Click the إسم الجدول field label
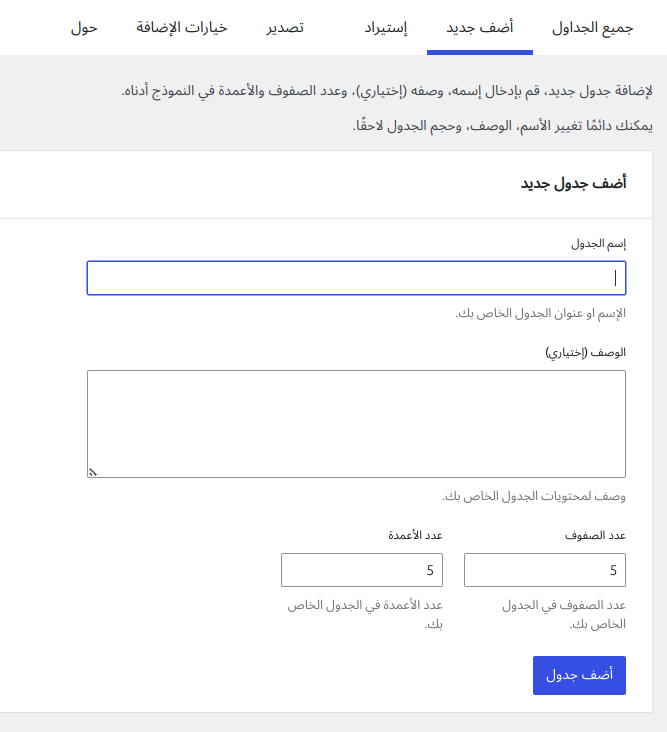667x732 pixels. tap(598, 243)
